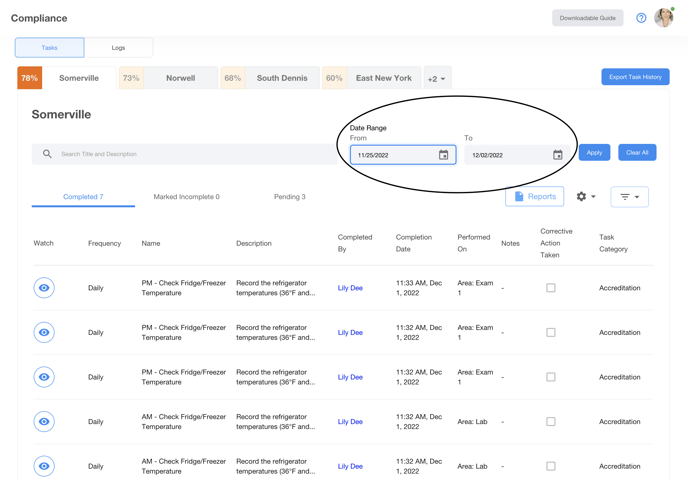The width and height of the screenshot is (688, 481).
Task: Click the 78% Somerville compliance badge
Action: pos(30,78)
